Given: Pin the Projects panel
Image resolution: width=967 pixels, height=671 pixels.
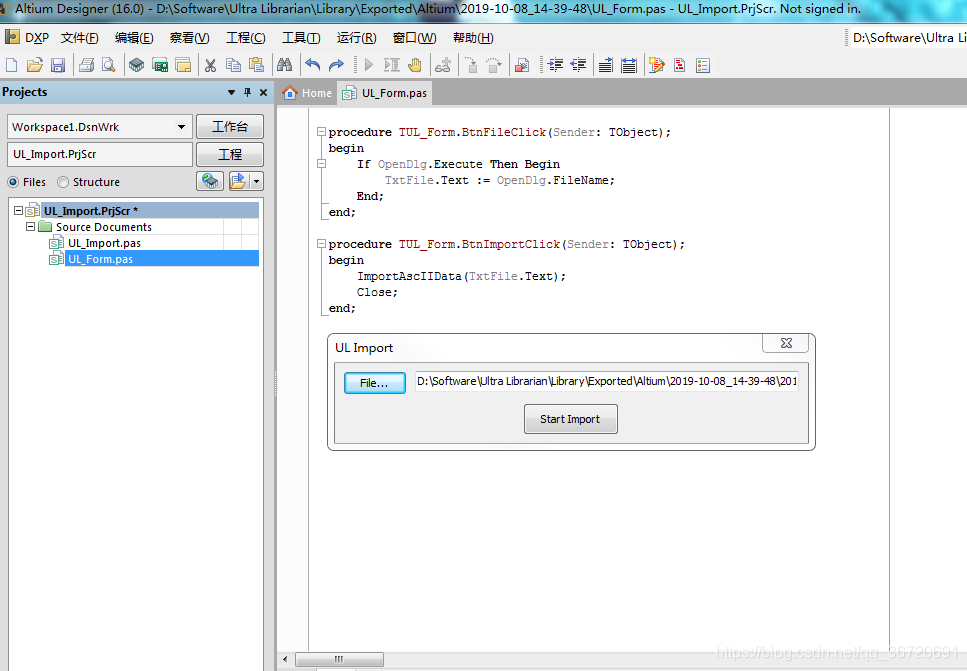Looking at the screenshot, I should pyautogui.click(x=247, y=93).
